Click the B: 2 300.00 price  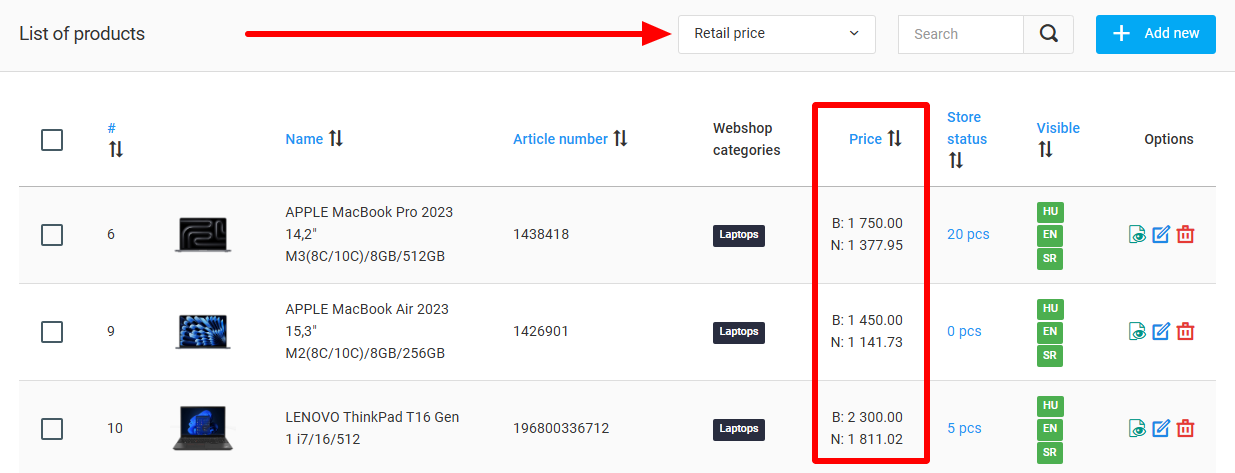point(867,417)
